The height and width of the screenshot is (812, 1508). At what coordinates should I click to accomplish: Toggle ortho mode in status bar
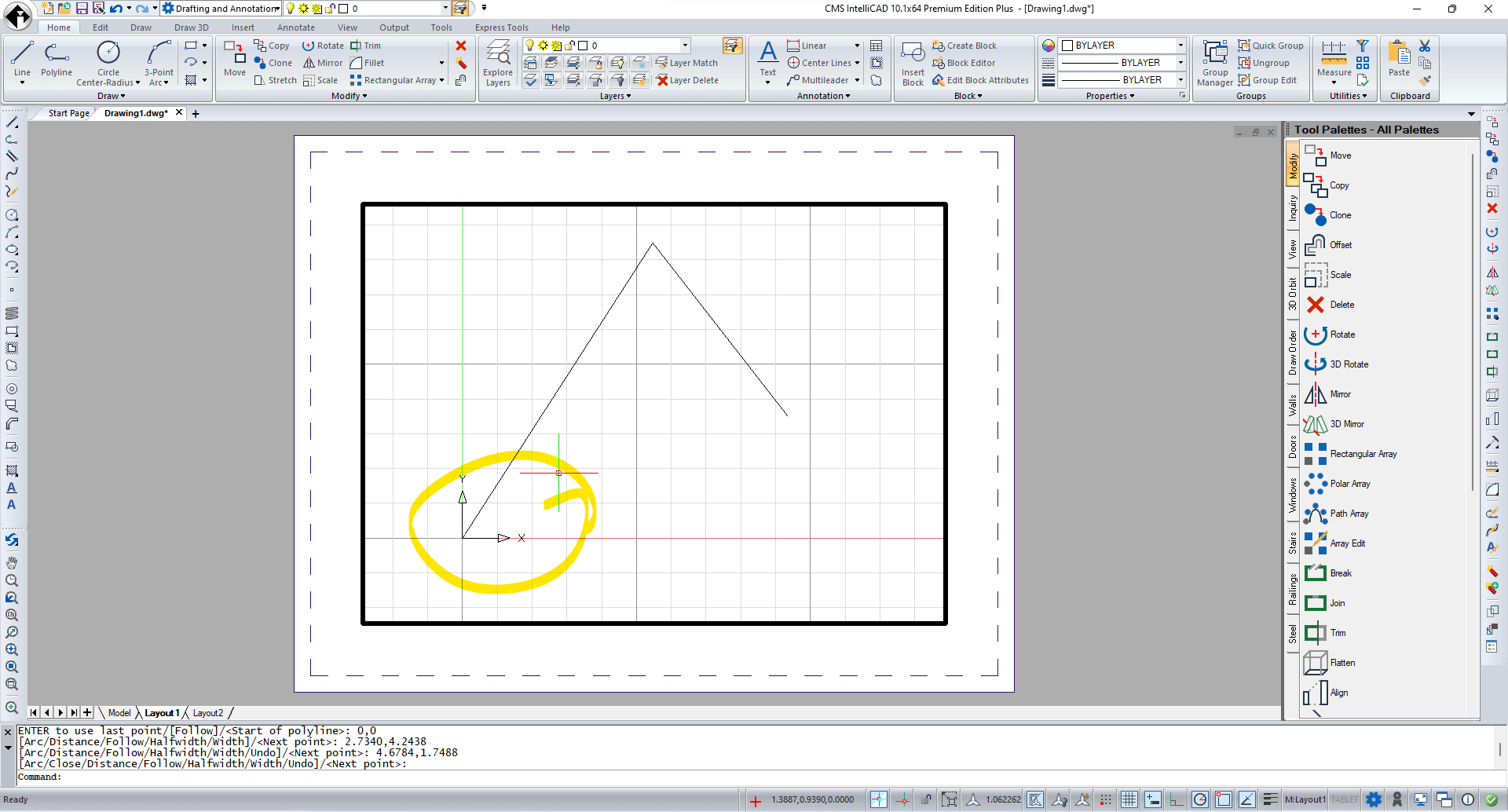1176,799
